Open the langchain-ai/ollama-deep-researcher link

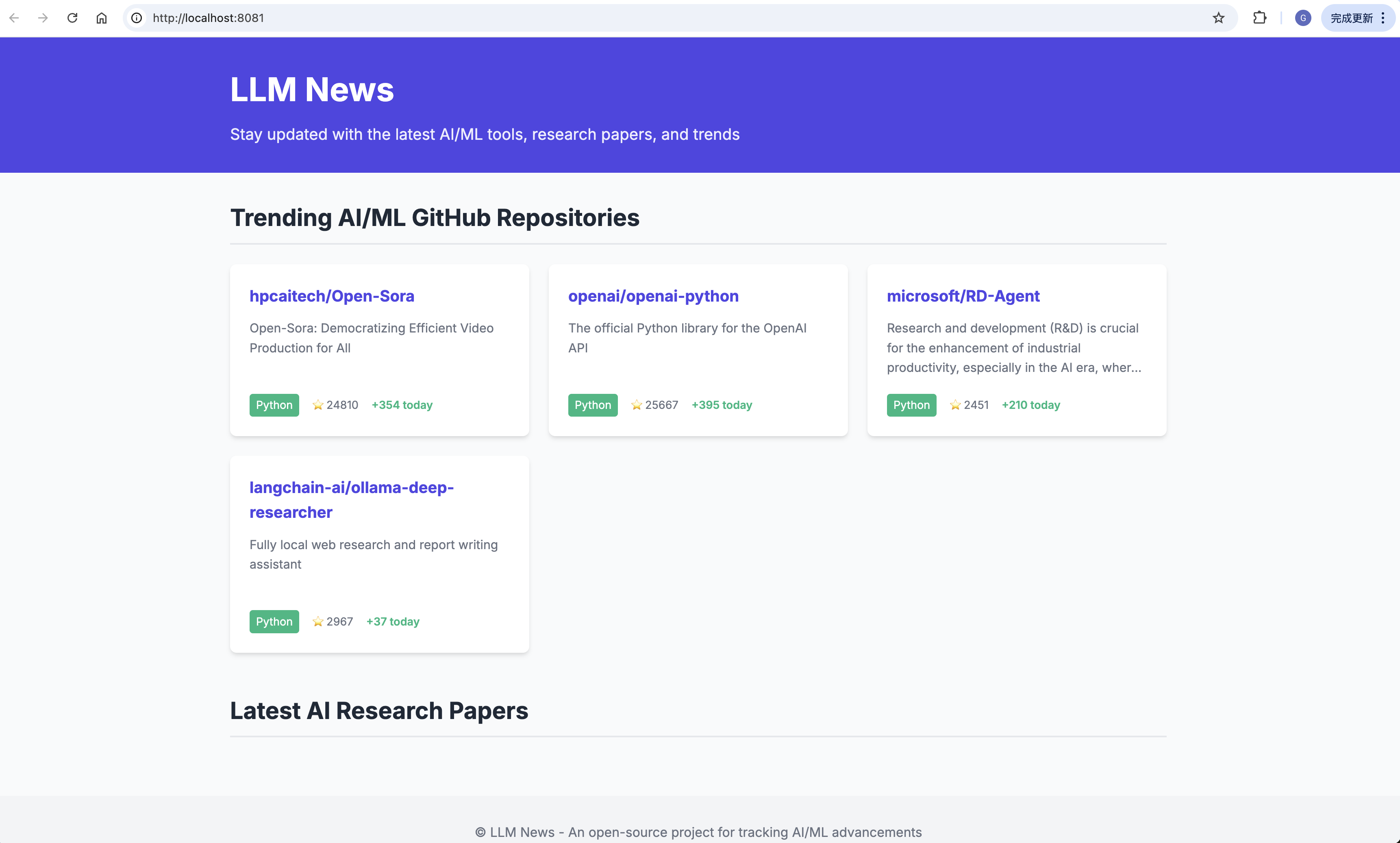pos(352,500)
